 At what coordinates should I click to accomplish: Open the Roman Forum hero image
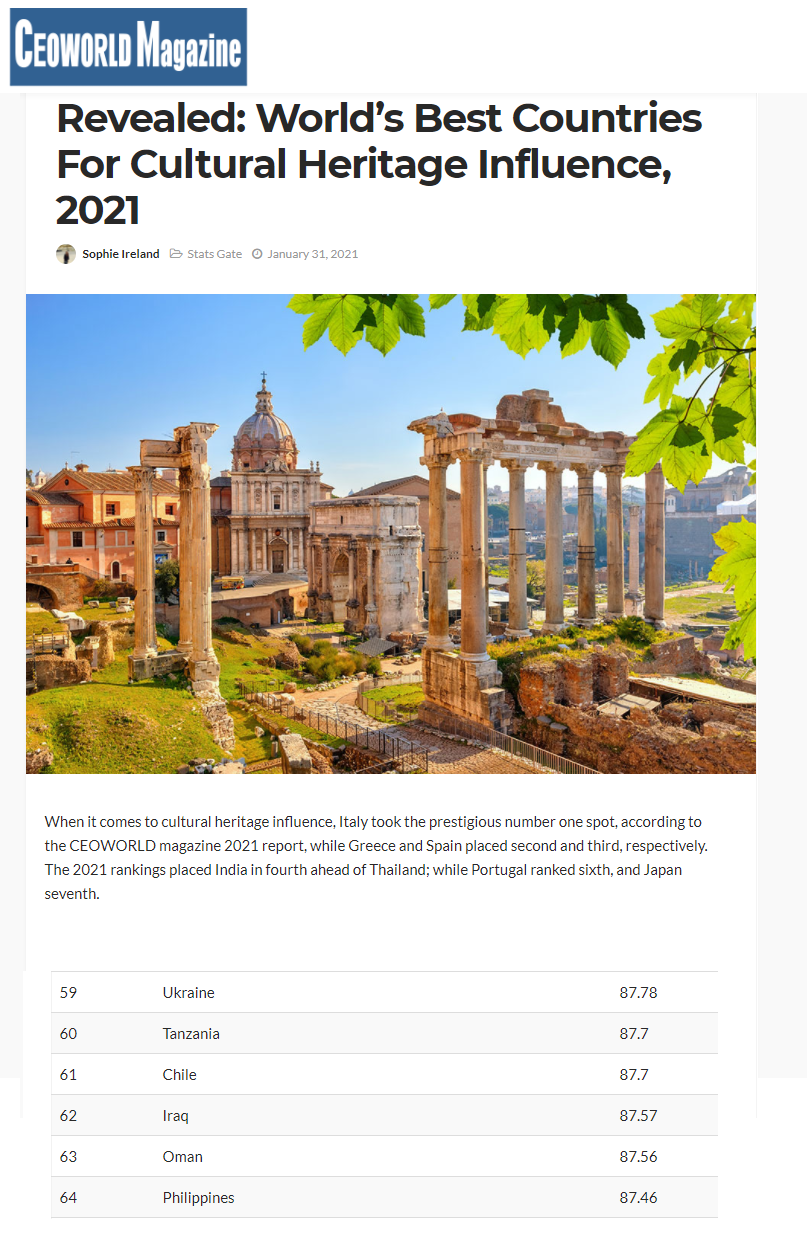pos(390,533)
